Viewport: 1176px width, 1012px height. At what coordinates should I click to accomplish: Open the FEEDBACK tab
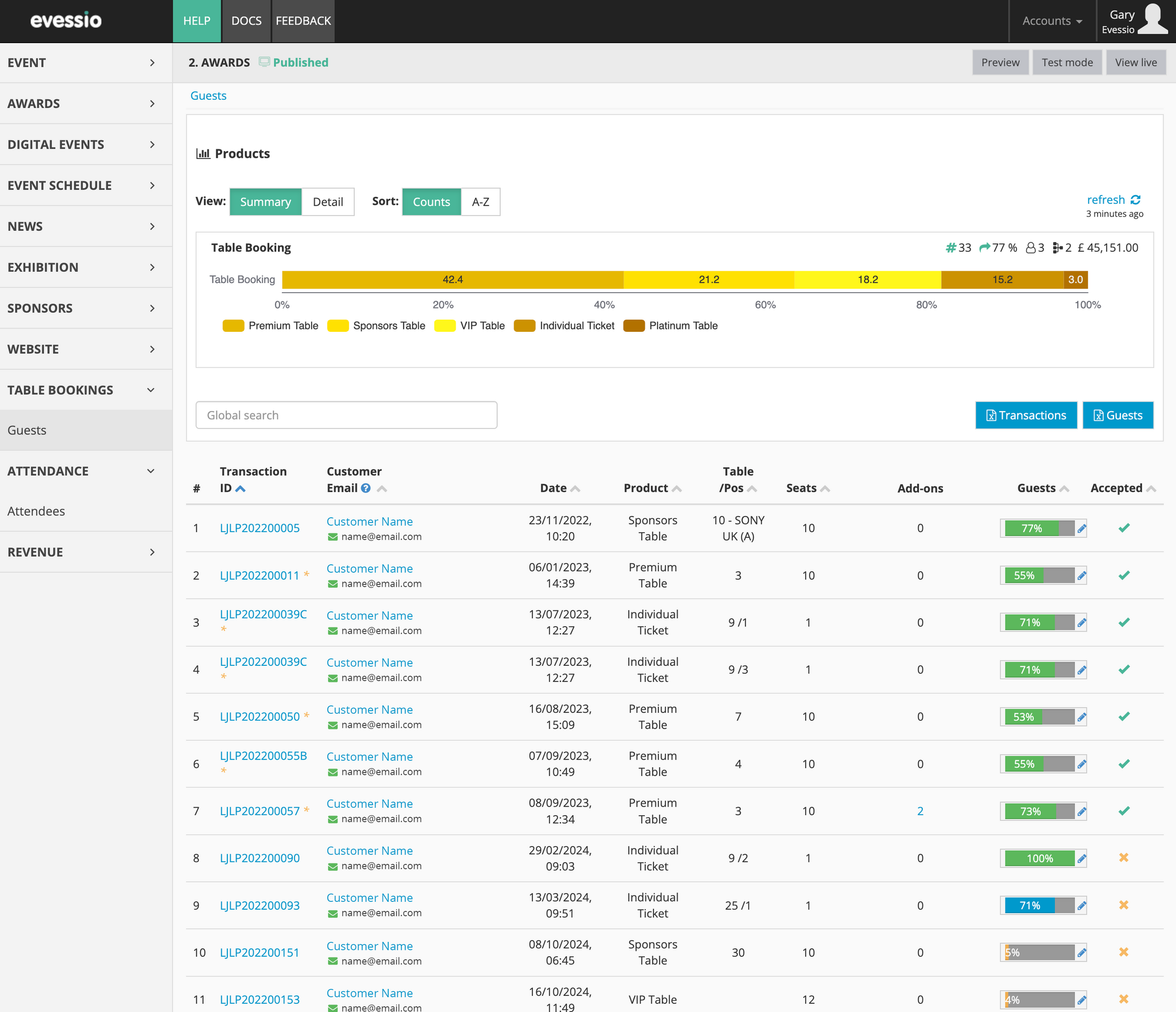(x=303, y=21)
